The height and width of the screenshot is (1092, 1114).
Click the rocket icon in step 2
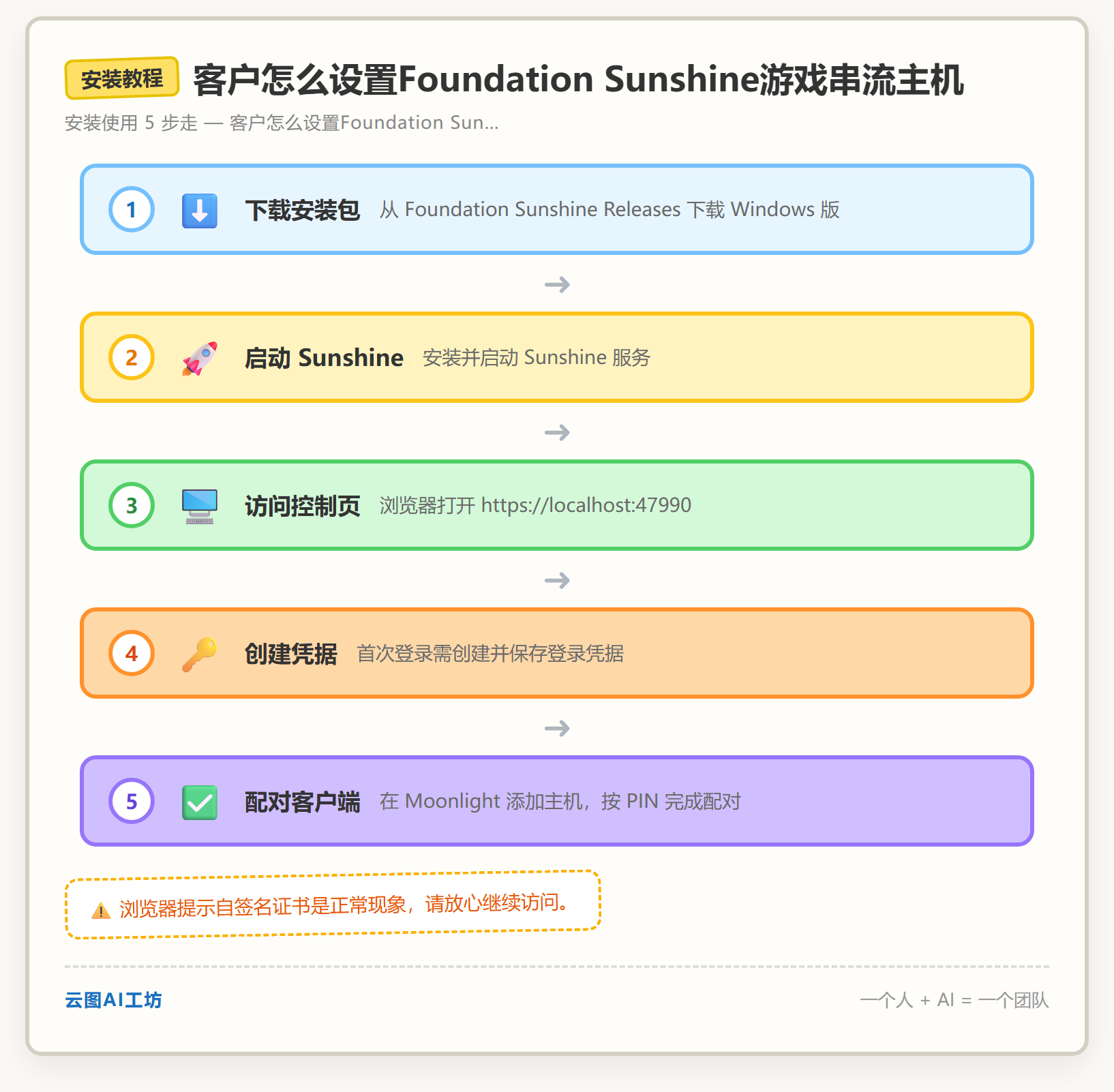[x=200, y=358]
